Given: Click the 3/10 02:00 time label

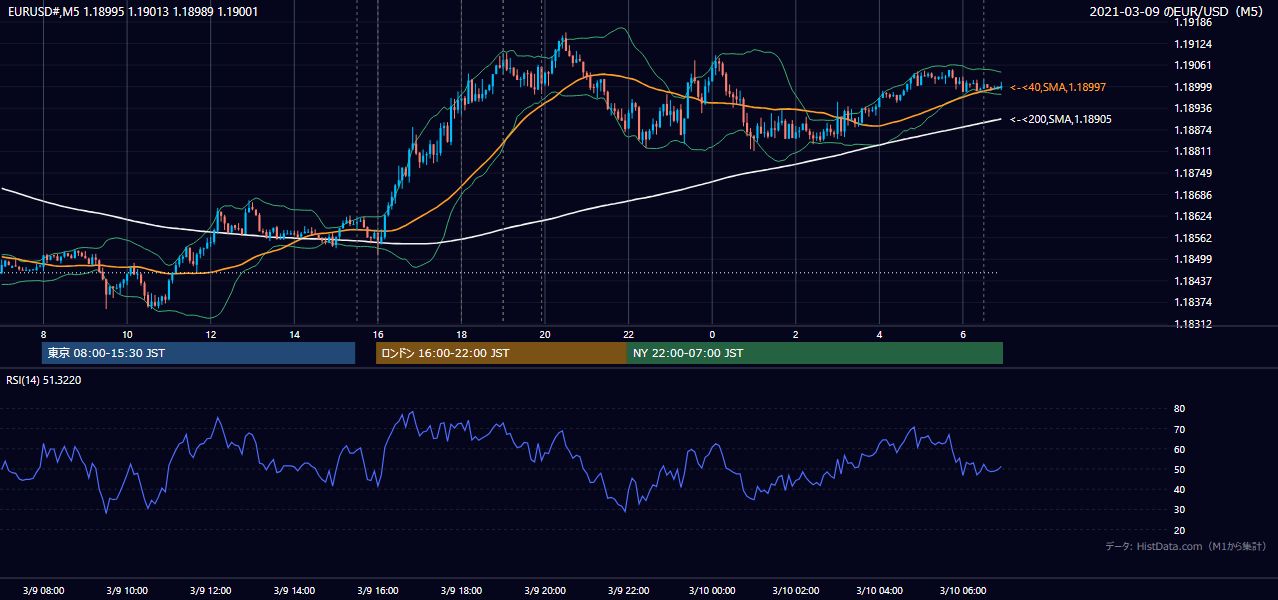Looking at the screenshot, I should 796,591.
